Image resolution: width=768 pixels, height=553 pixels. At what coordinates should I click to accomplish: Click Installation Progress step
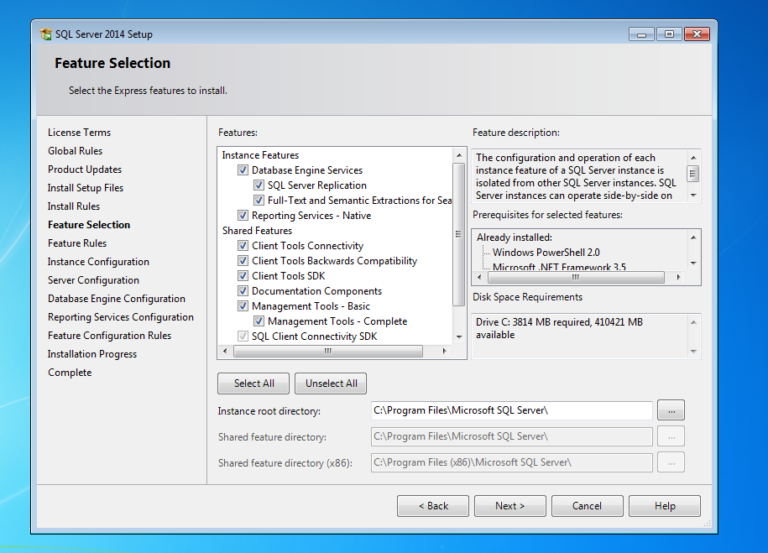(x=92, y=354)
